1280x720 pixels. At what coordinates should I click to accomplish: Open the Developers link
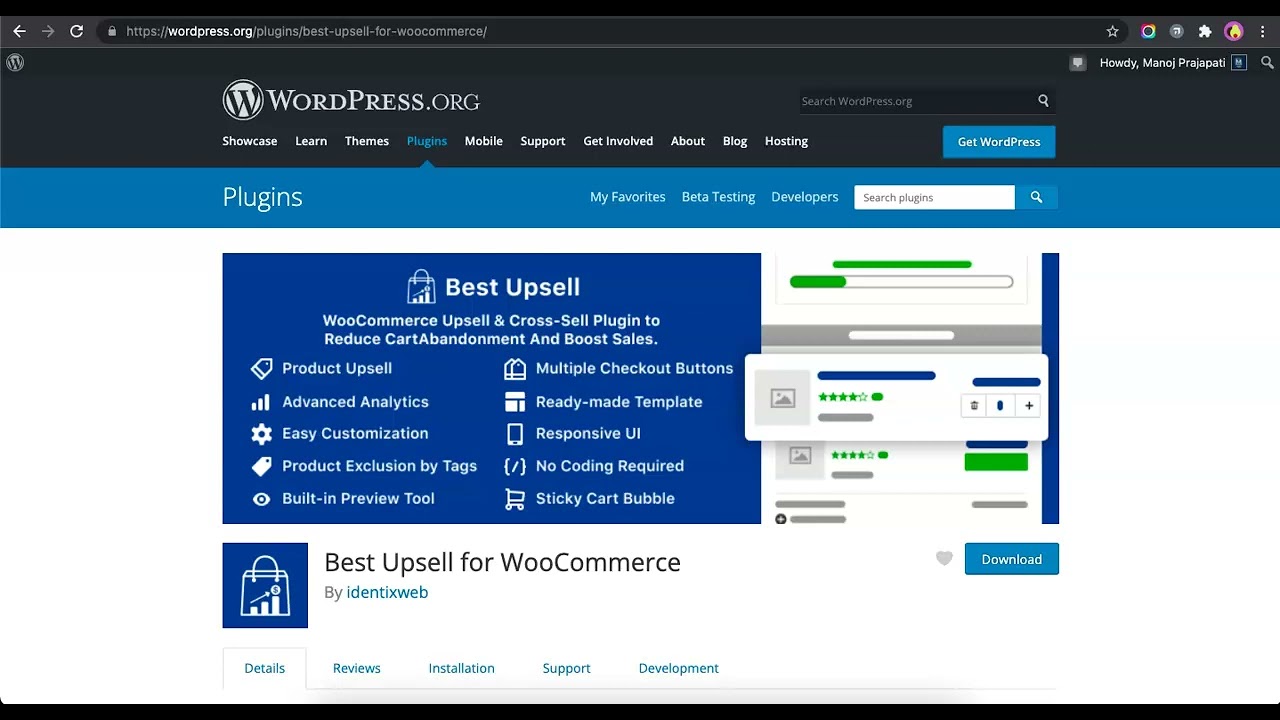coord(805,197)
